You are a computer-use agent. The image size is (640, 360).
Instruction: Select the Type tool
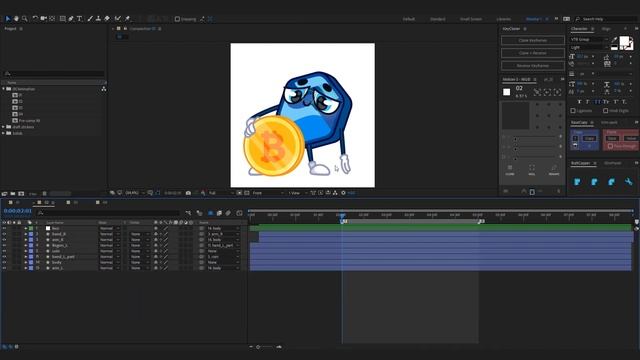coord(80,19)
